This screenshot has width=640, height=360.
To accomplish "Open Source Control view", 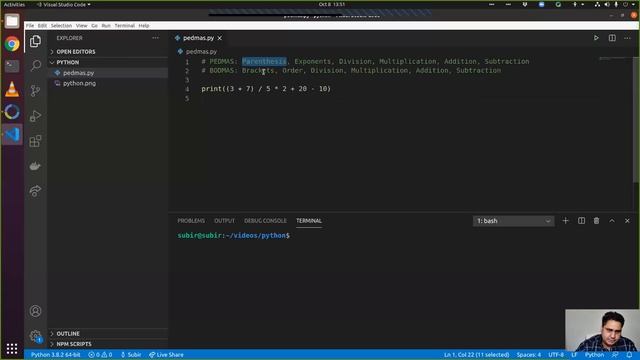I will [36, 91].
